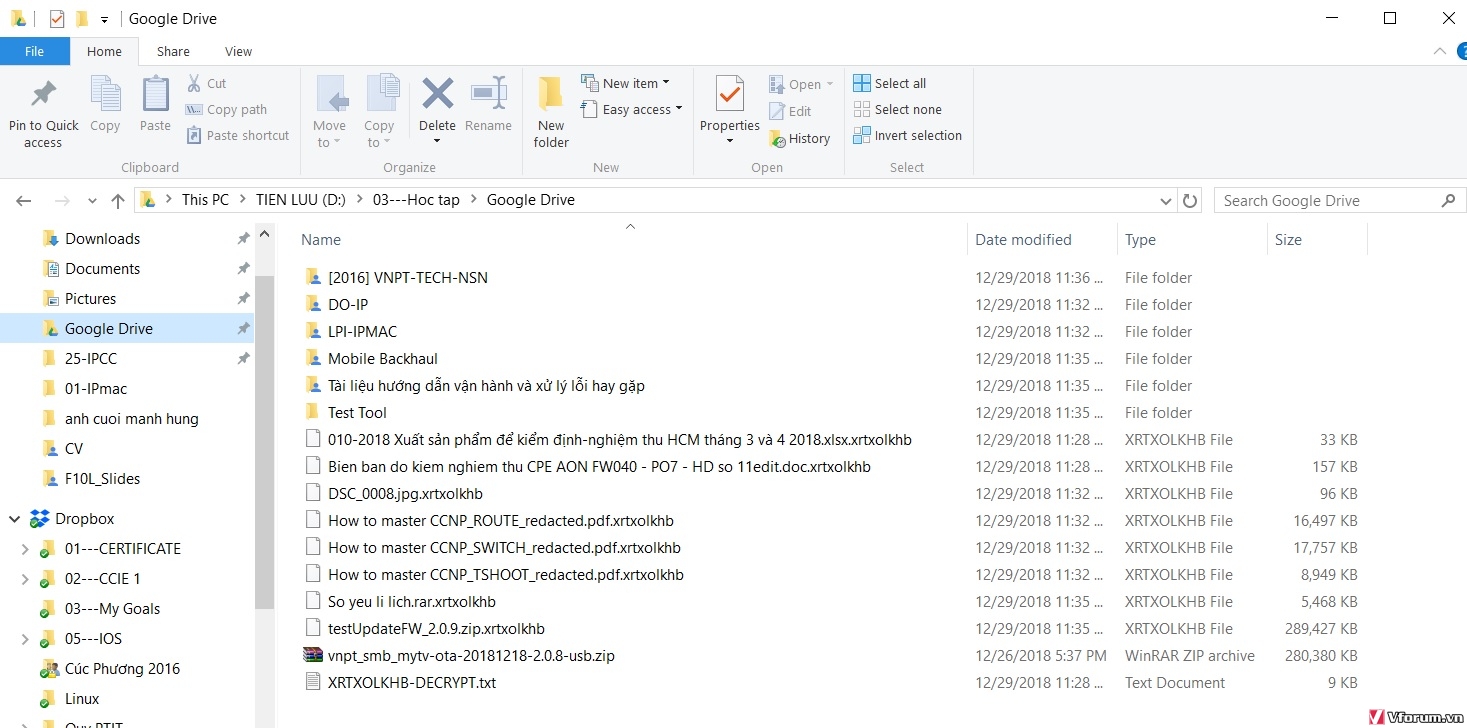Click the Rename icon
The height and width of the screenshot is (728, 1467).
pyautogui.click(x=489, y=94)
